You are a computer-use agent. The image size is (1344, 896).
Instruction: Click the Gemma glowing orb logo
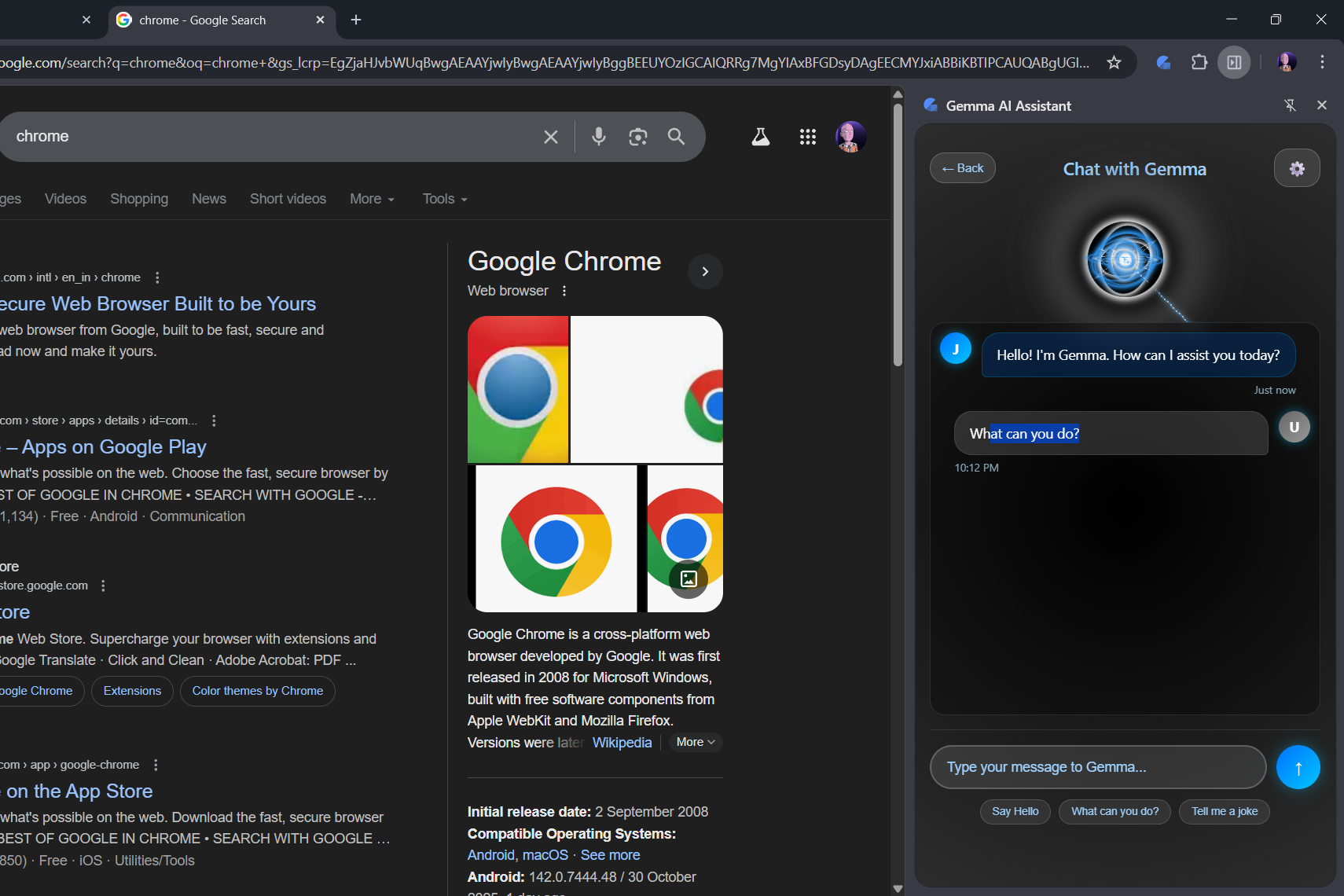1125,259
